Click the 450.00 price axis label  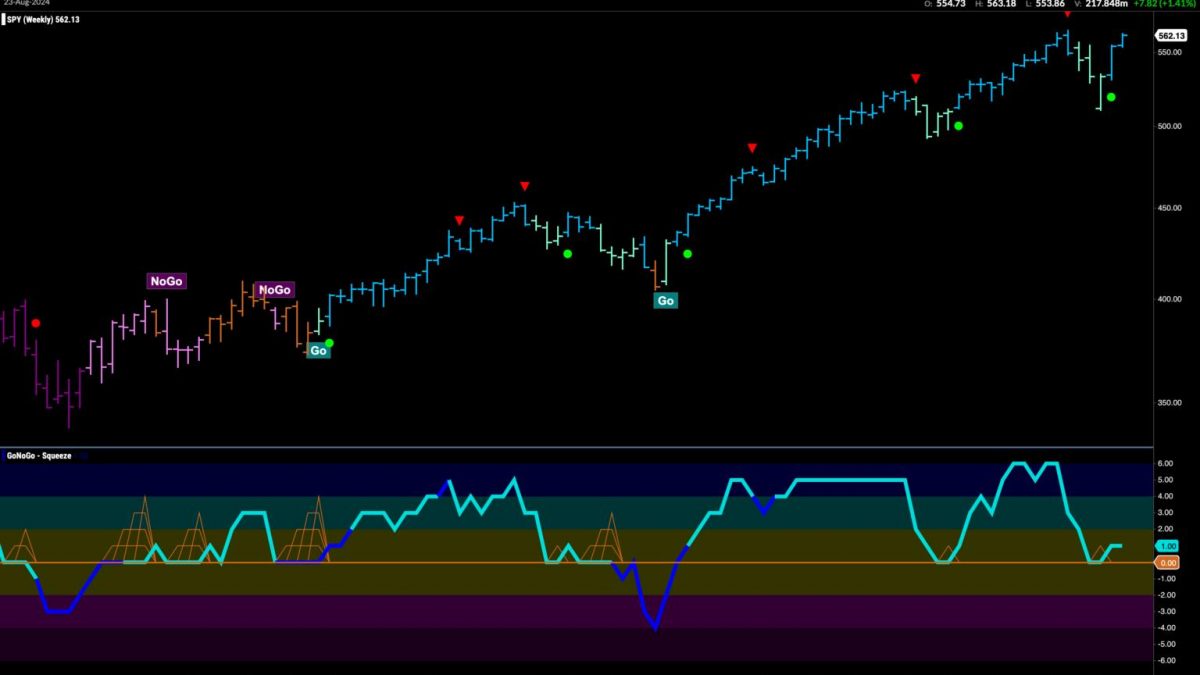pyautogui.click(x=1169, y=209)
